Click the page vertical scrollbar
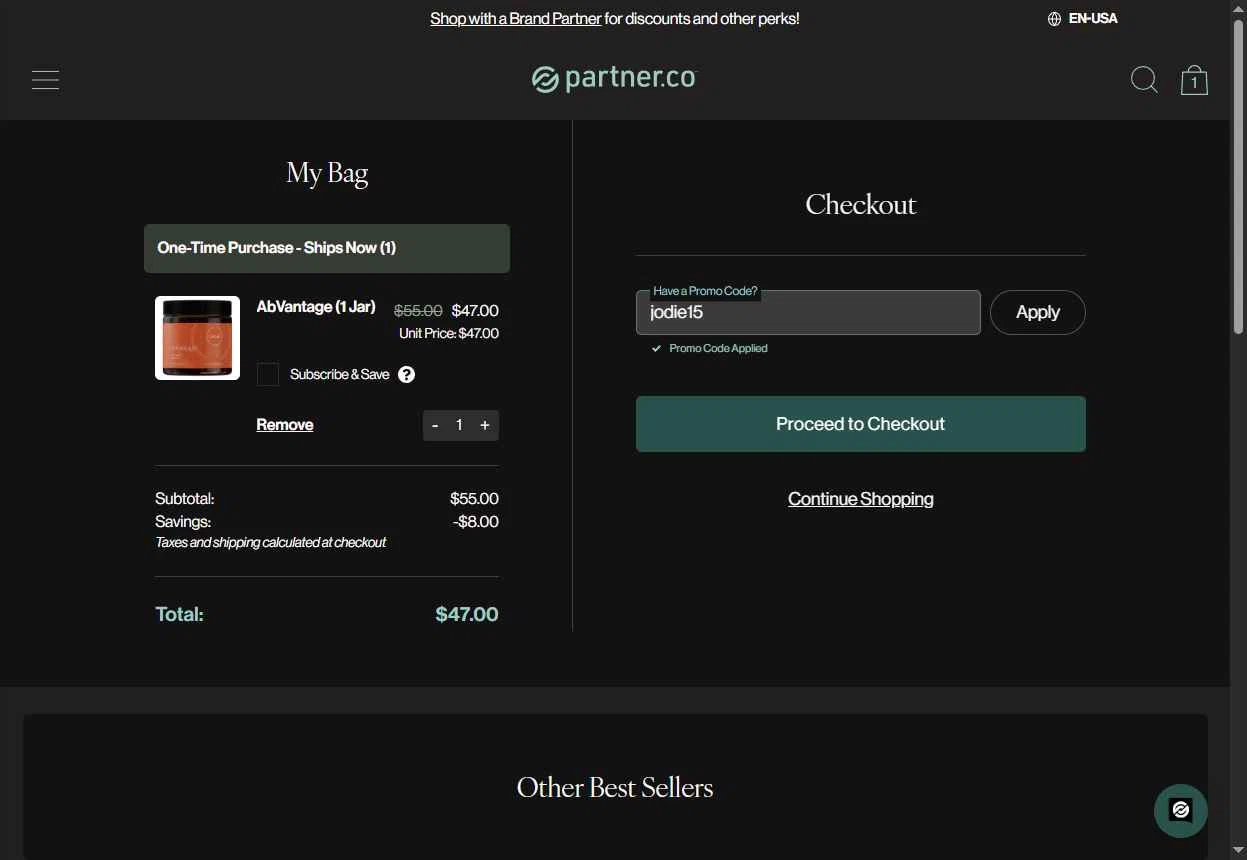1247x860 pixels. click(1238, 178)
